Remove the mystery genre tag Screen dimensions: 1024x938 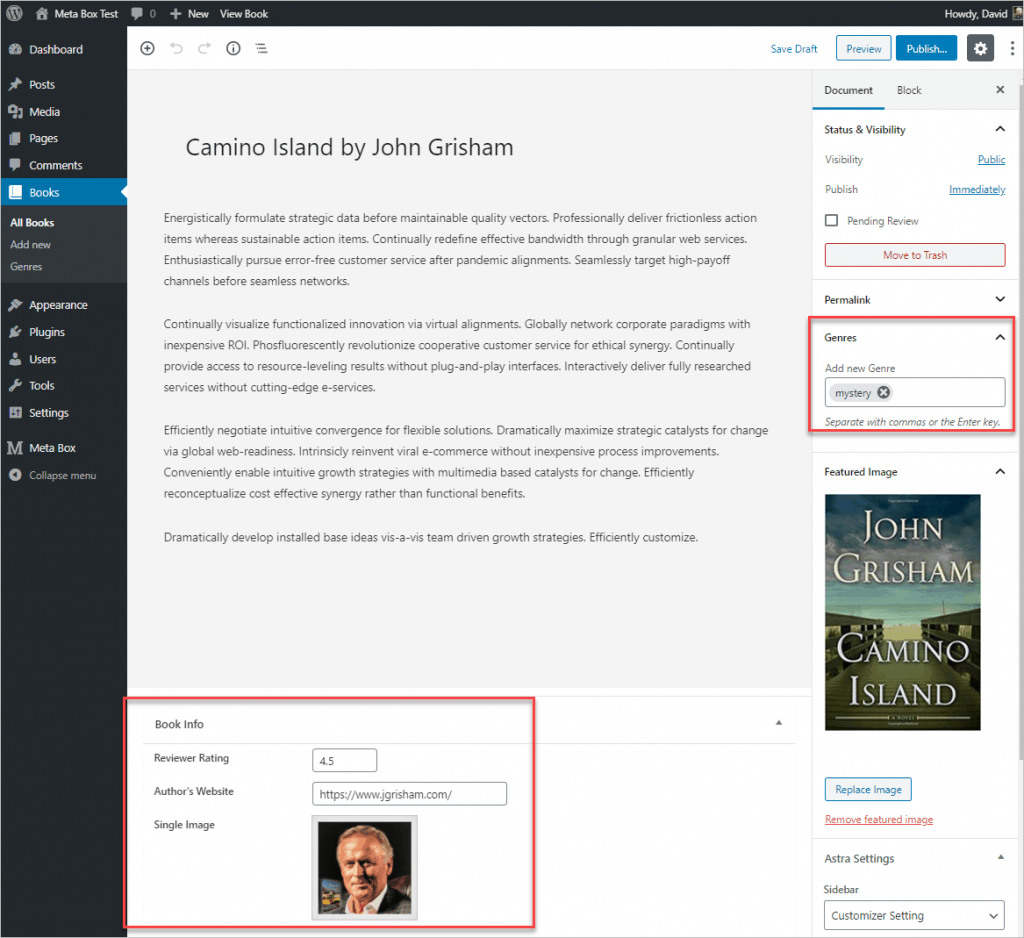click(x=883, y=393)
